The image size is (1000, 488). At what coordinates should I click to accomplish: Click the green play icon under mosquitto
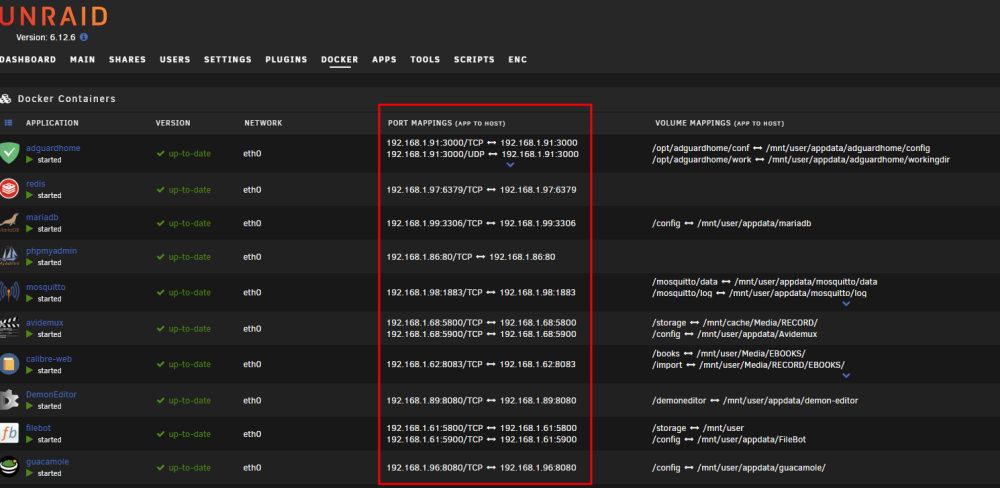[29, 299]
